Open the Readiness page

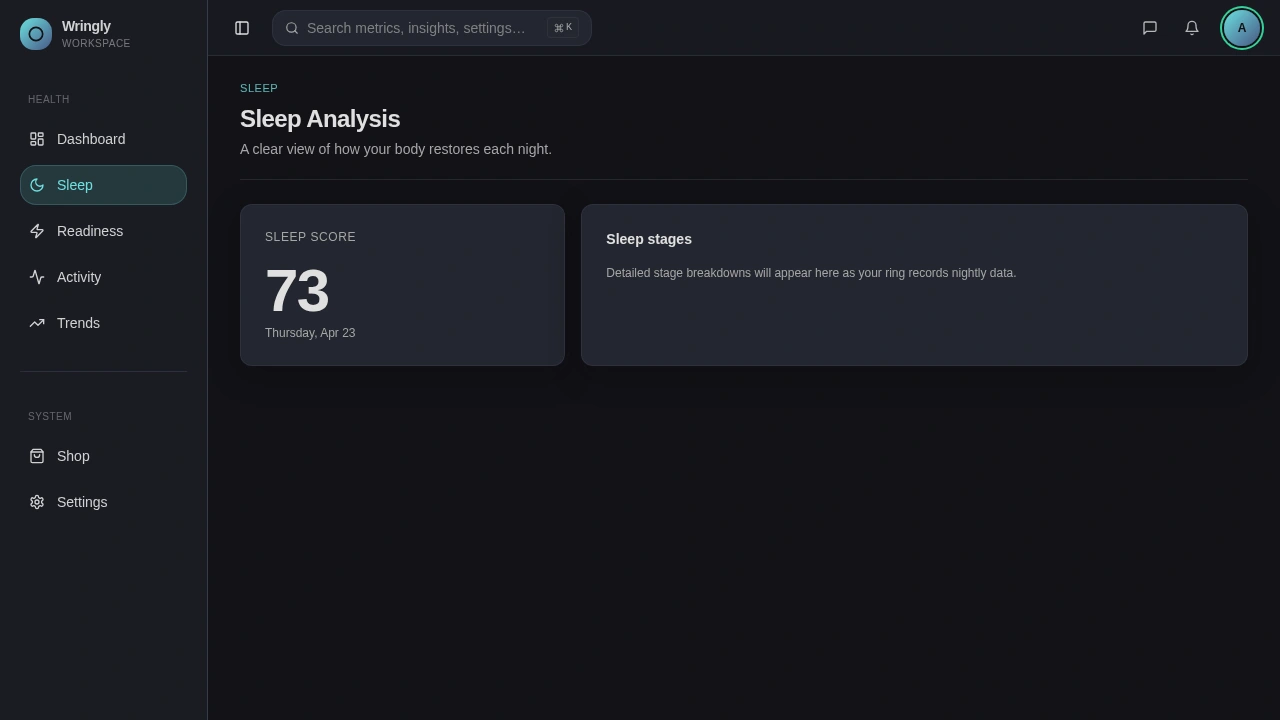click(90, 231)
